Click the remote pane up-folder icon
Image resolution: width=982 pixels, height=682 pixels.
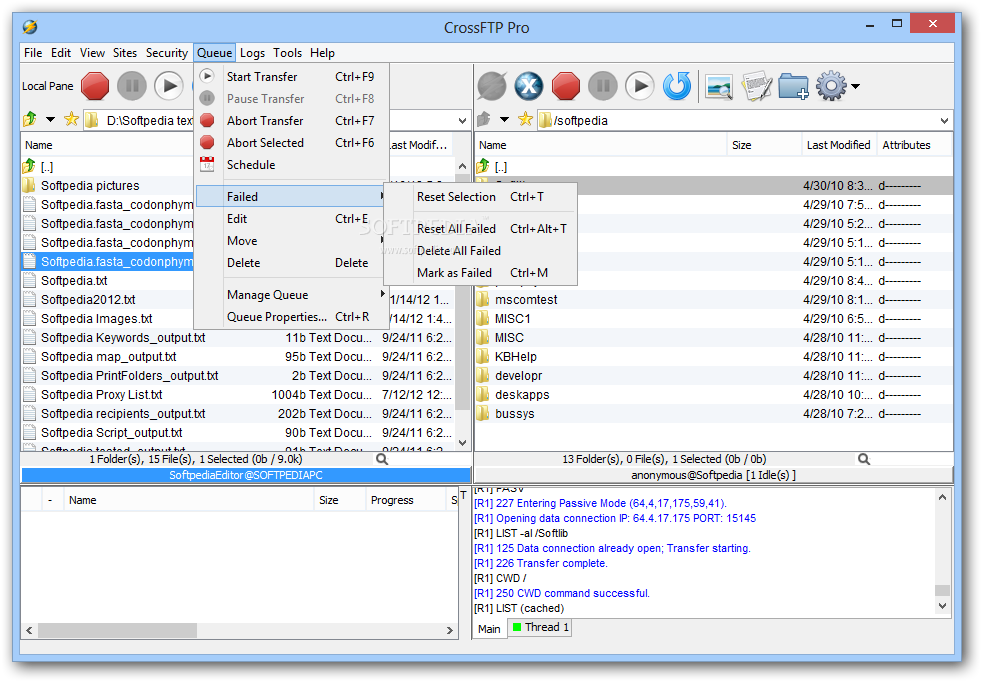[483, 119]
